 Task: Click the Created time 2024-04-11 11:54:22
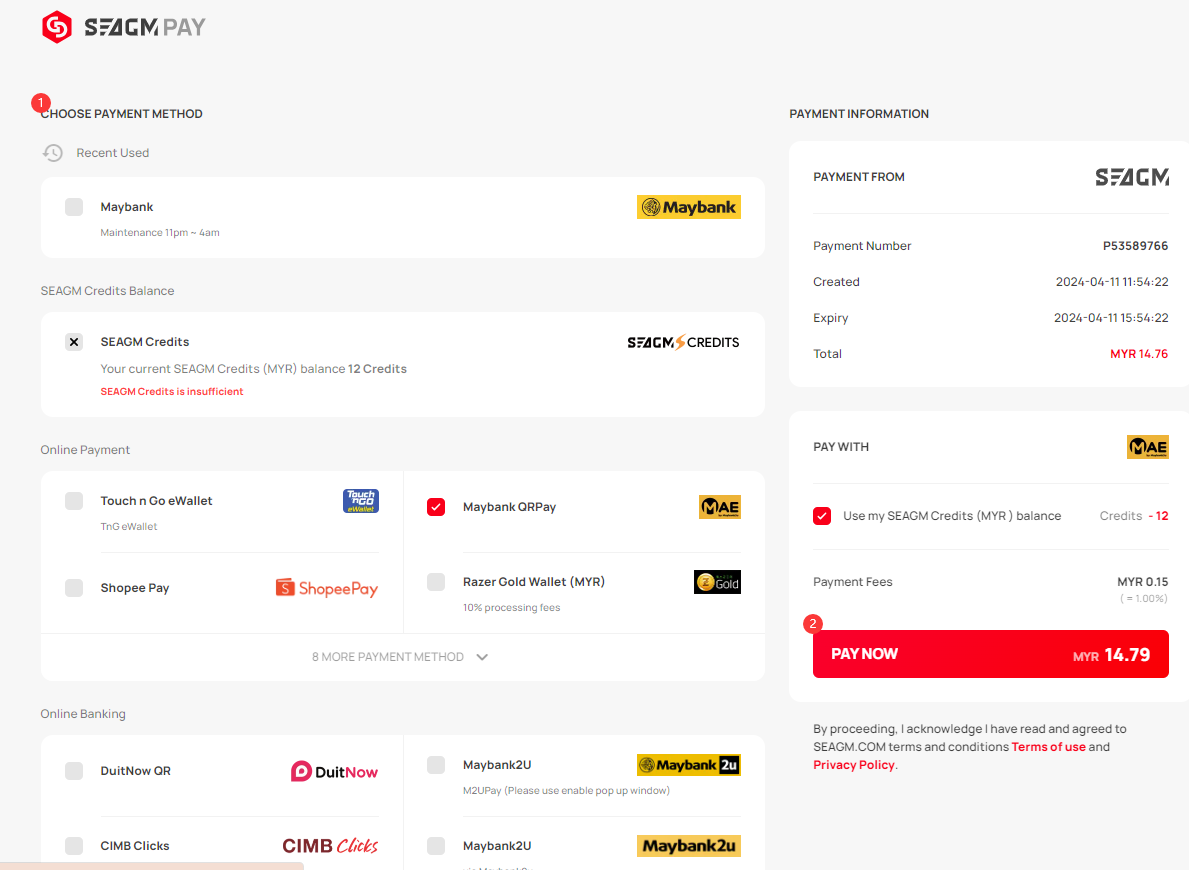(x=1112, y=281)
